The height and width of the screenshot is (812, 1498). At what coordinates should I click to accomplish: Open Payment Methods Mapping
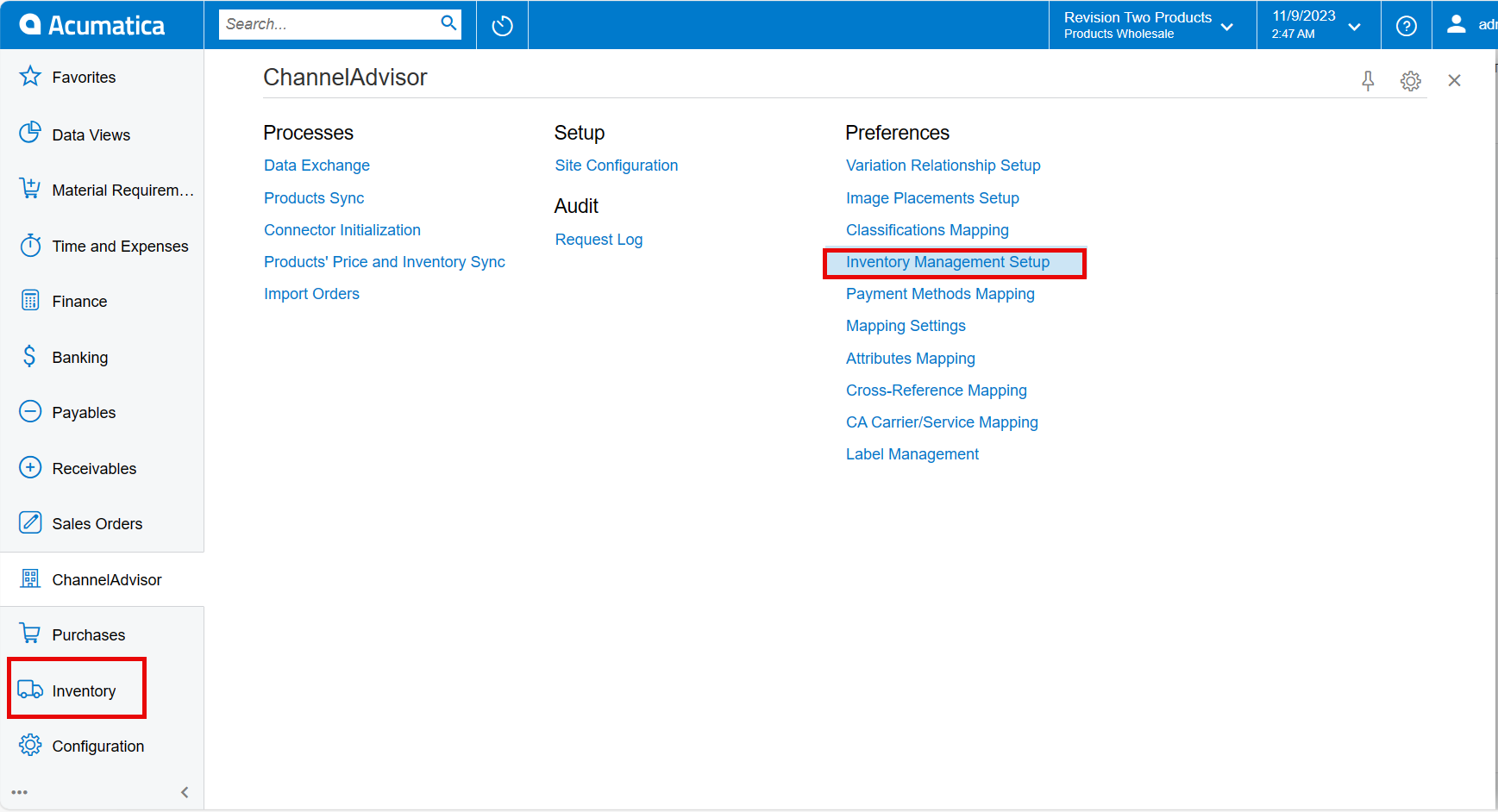coord(940,294)
